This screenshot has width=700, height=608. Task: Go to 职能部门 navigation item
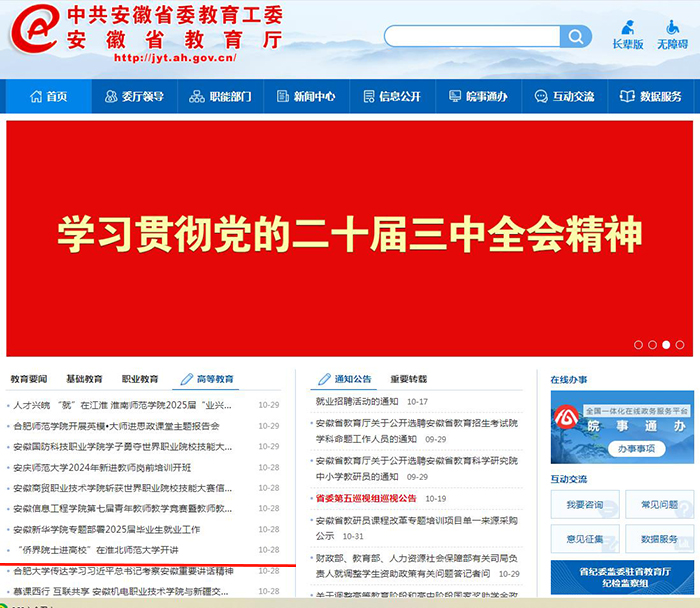[x=220, y=97]
